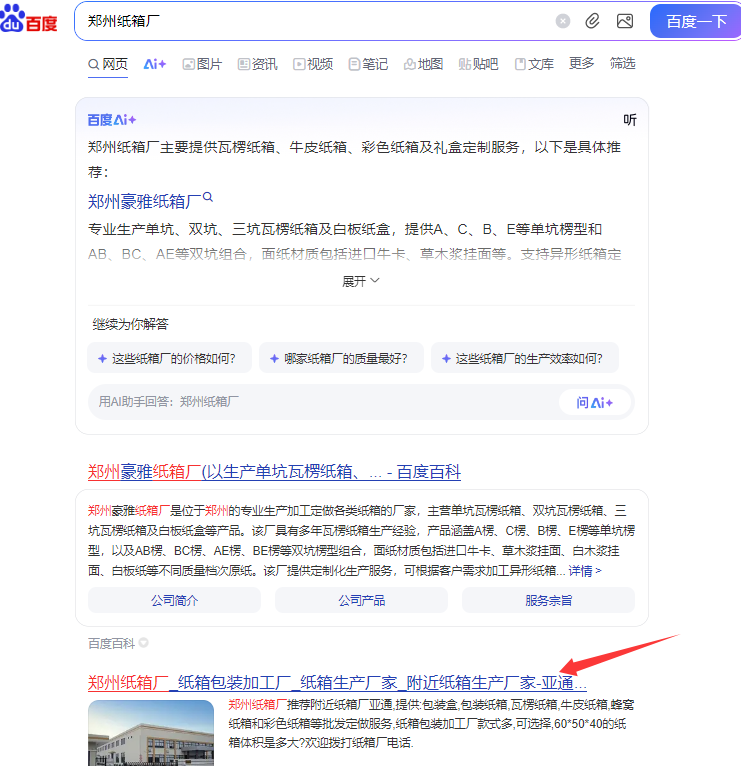
Task: Open the 更多 menu
Action: [x=581, y=64]
